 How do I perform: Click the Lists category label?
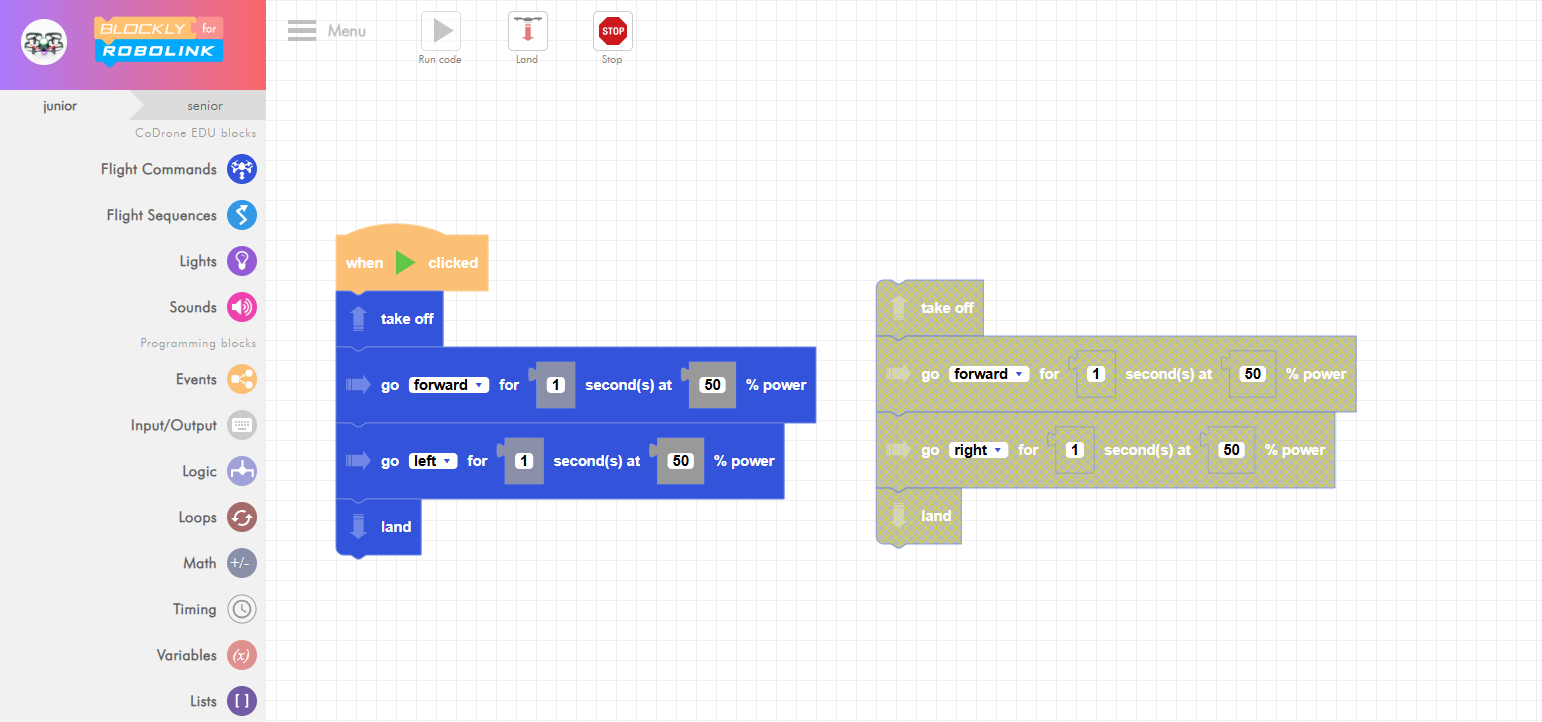click(x=203, y=701)
